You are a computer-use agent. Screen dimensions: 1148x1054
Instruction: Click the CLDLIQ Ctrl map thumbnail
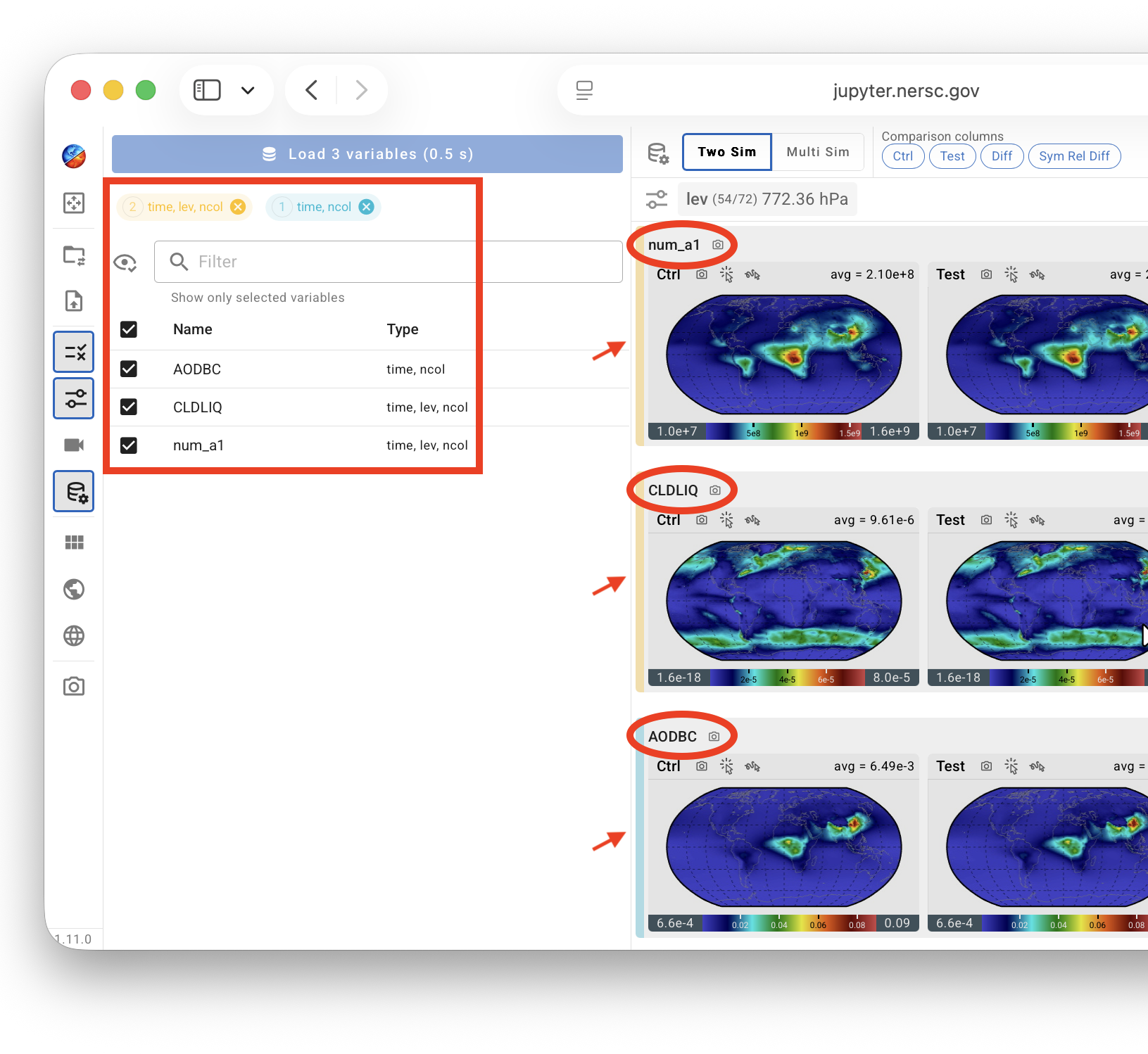pyautogui.click(x=783, y=601)
